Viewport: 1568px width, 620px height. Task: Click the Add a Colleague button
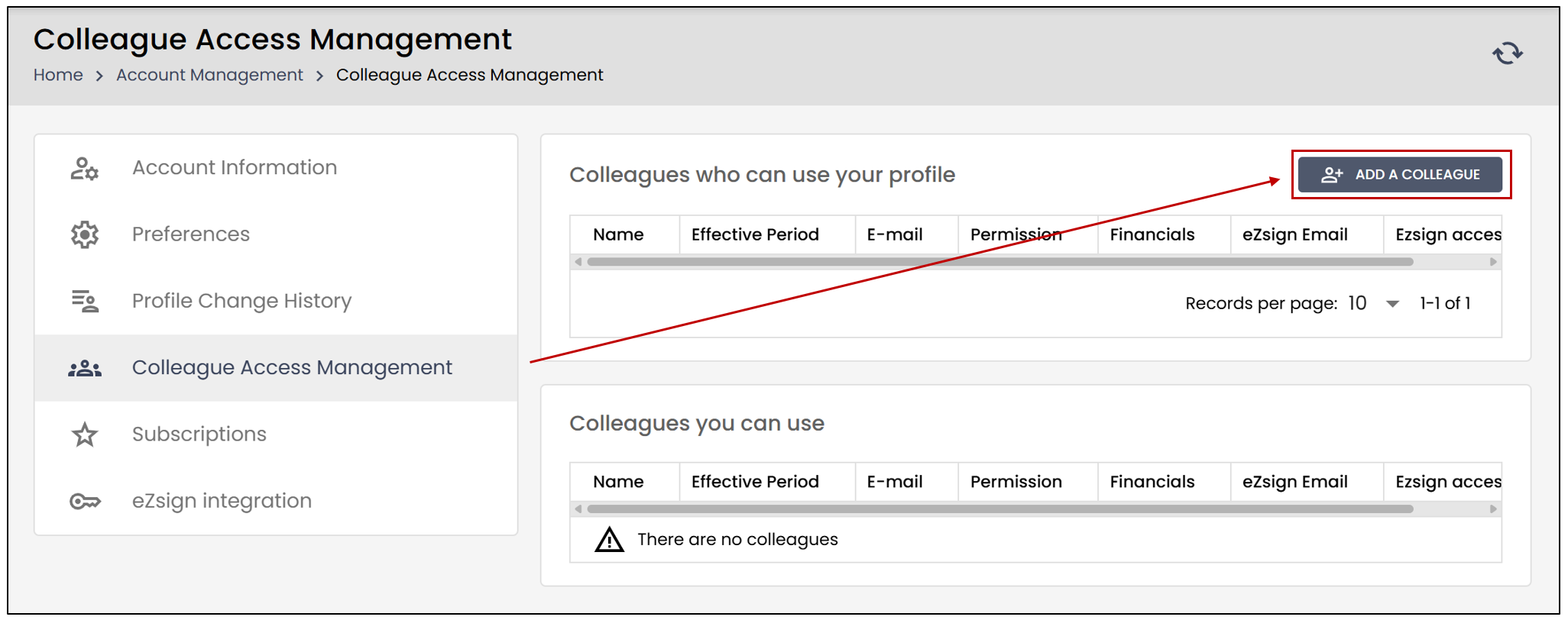coord(1400,175)
